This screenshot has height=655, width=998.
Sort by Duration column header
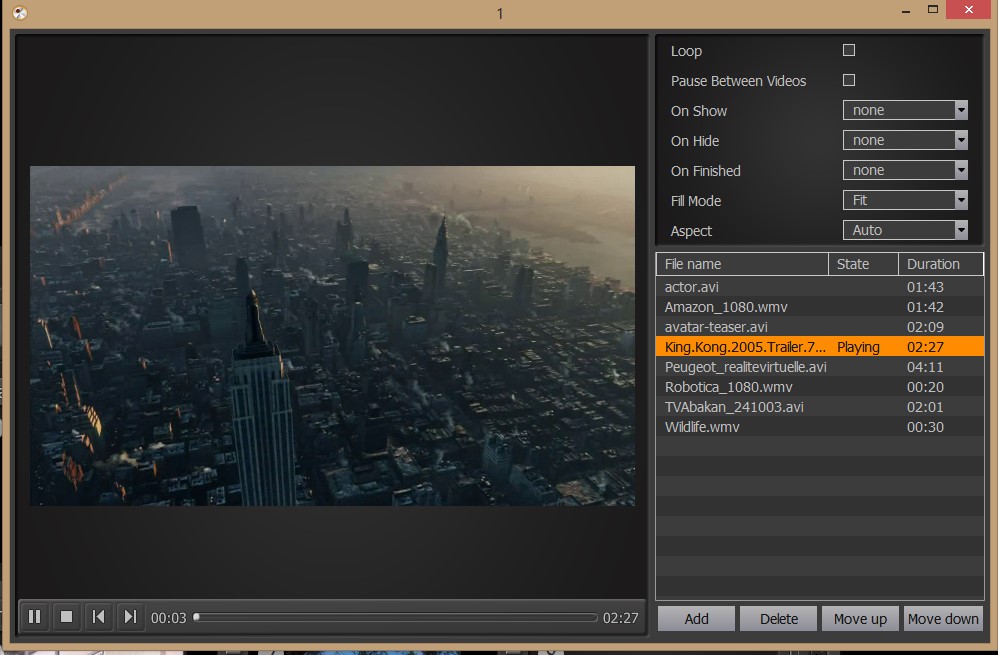point(941,264)
